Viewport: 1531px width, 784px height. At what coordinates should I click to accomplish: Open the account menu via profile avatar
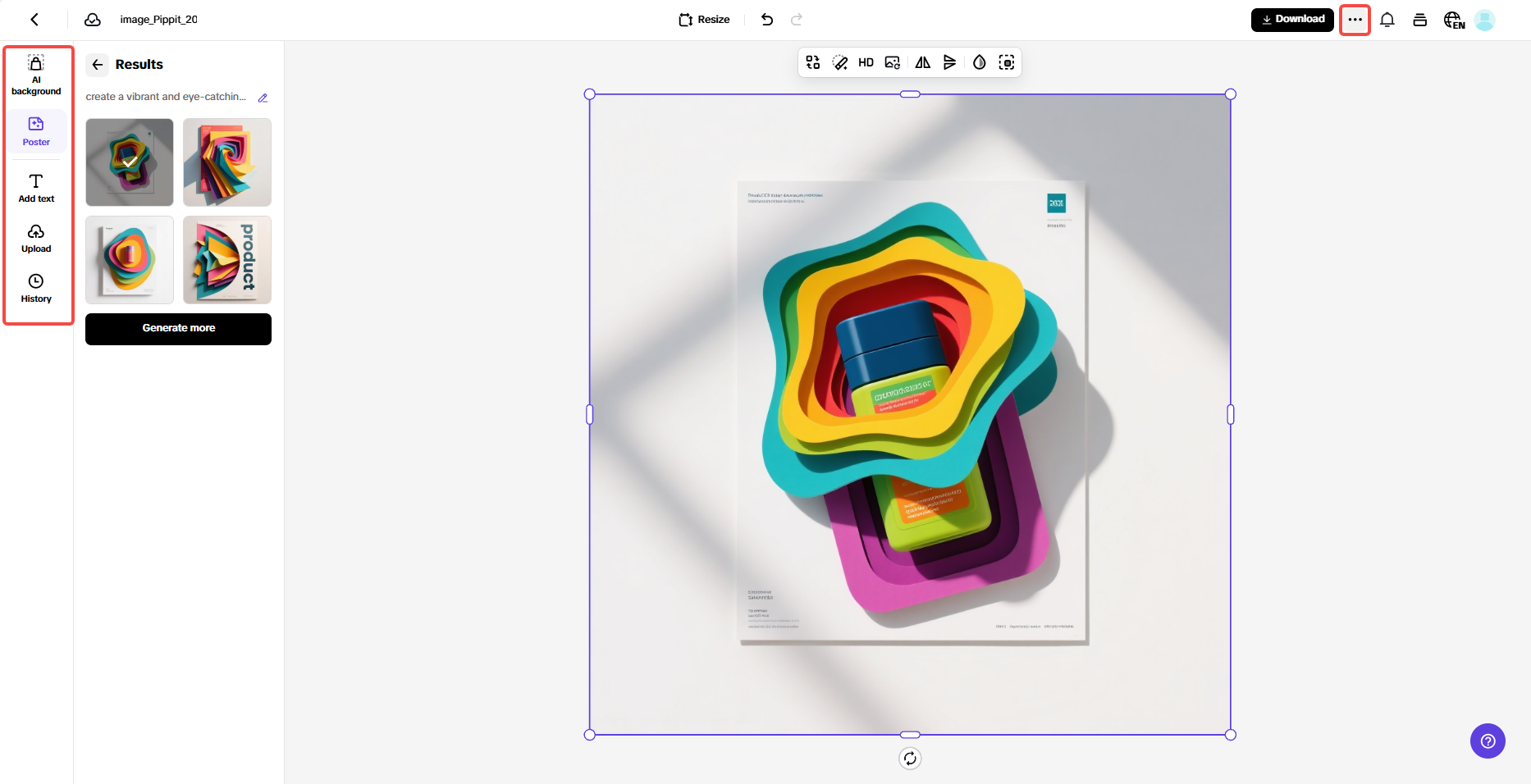coord(1484,20)
